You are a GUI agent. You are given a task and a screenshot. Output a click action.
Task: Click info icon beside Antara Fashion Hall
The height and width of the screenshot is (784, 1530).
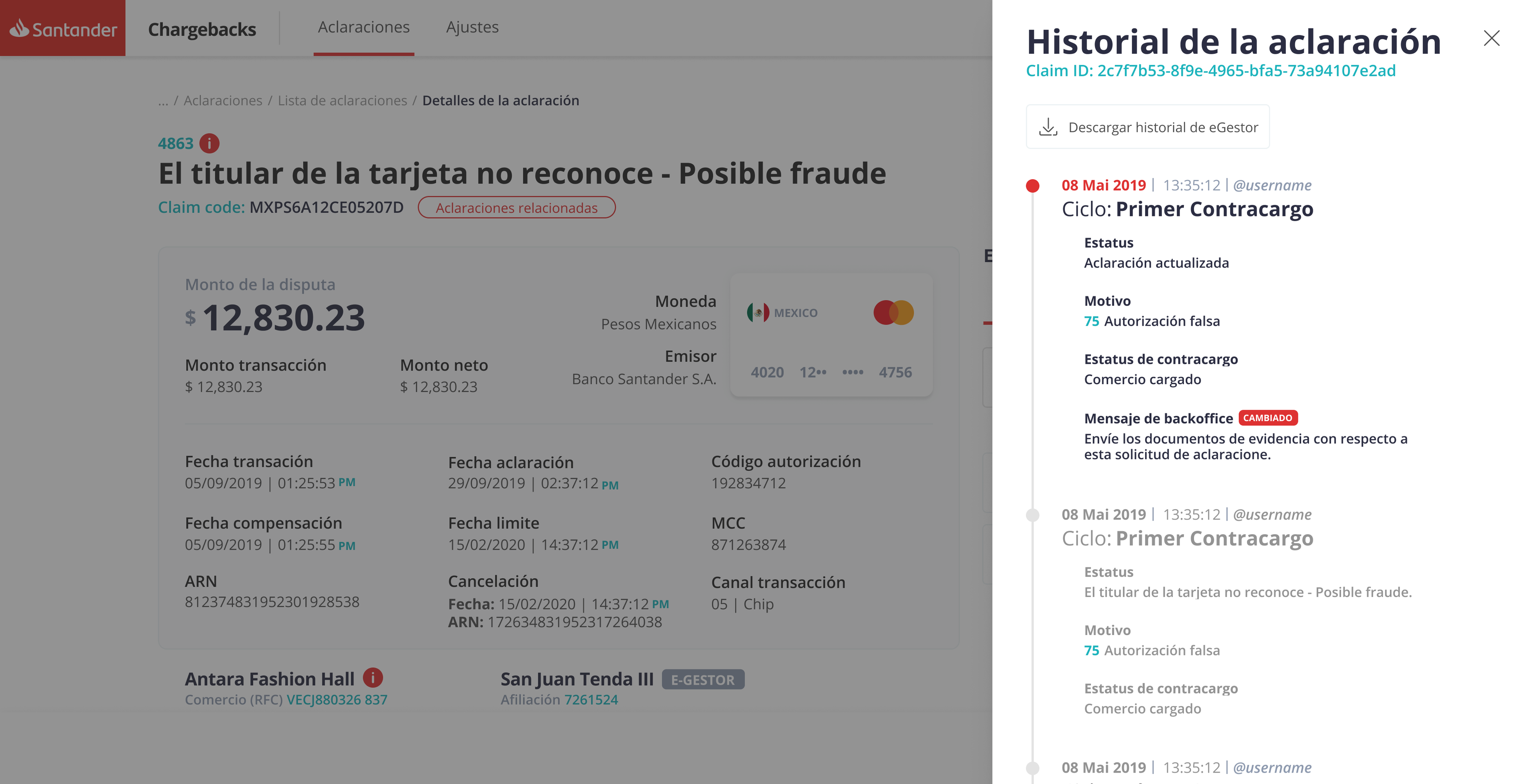click(x=372, y=677)
